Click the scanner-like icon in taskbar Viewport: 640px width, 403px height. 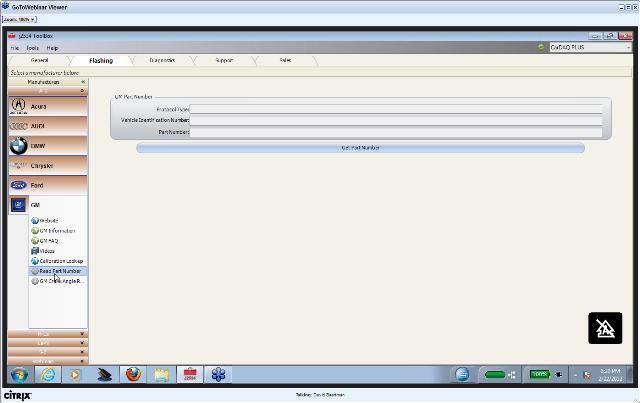(x=104, y=374)
